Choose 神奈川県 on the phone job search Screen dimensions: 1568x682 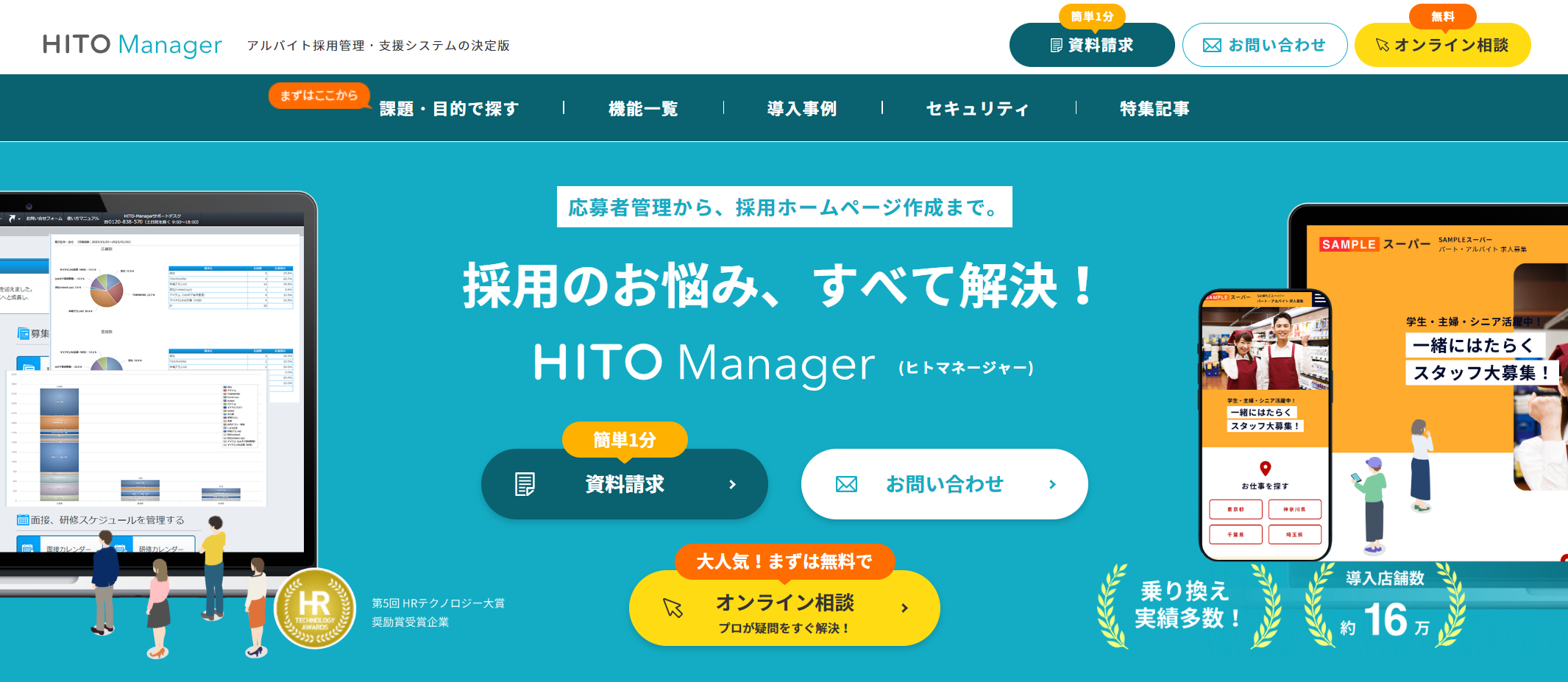point(1295,508)
